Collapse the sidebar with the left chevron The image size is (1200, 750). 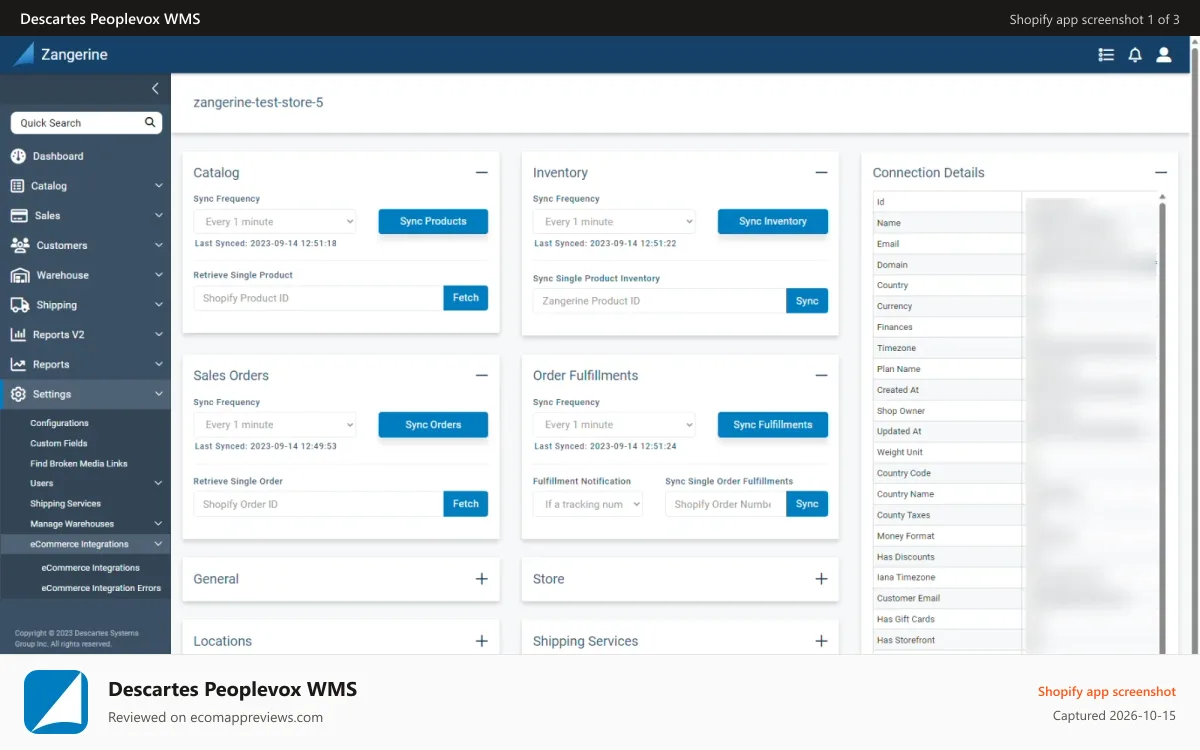[x=155, y=89]
